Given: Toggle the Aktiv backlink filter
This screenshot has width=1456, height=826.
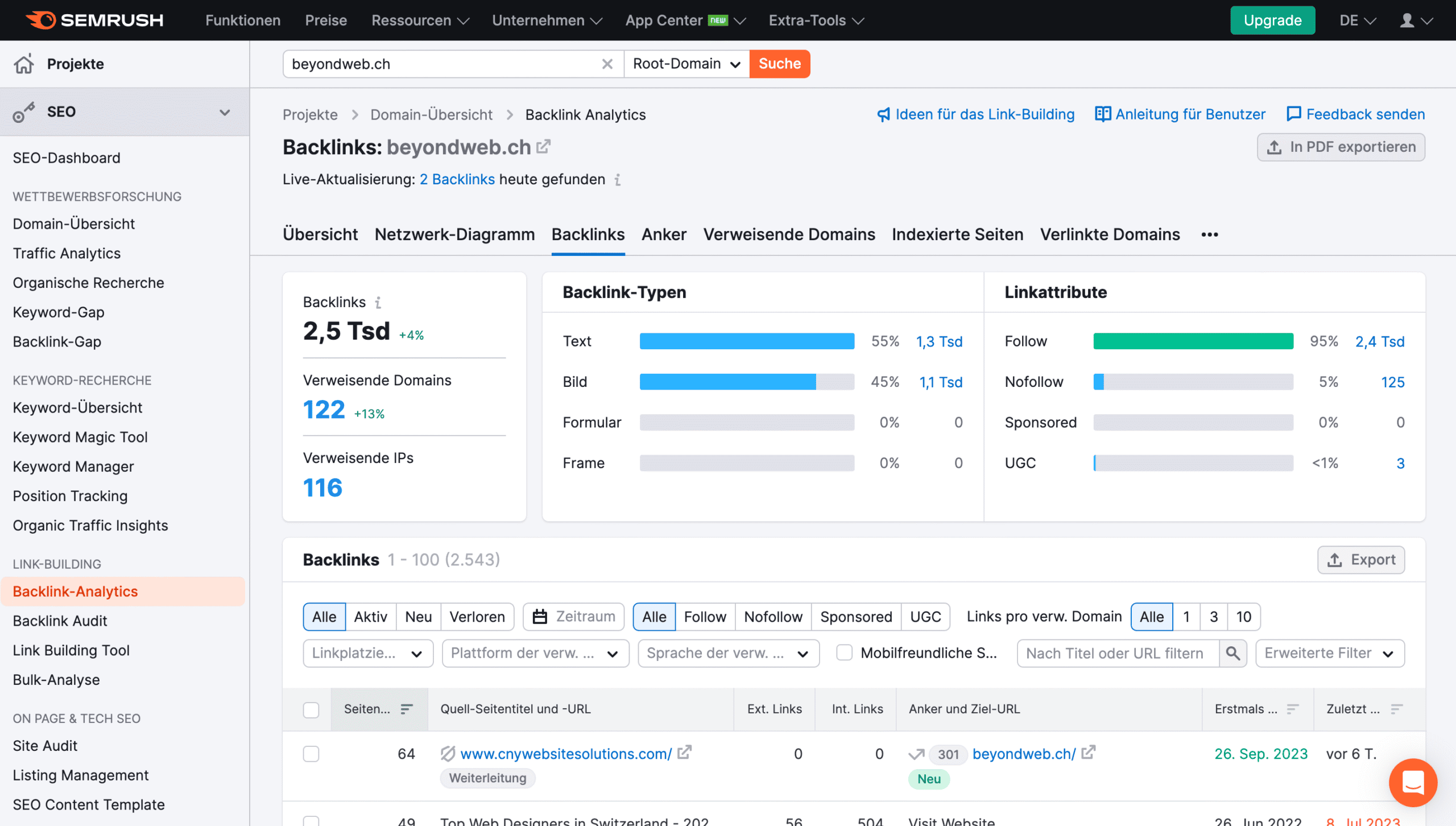Looking at the screenshot, I should point(370,617).
